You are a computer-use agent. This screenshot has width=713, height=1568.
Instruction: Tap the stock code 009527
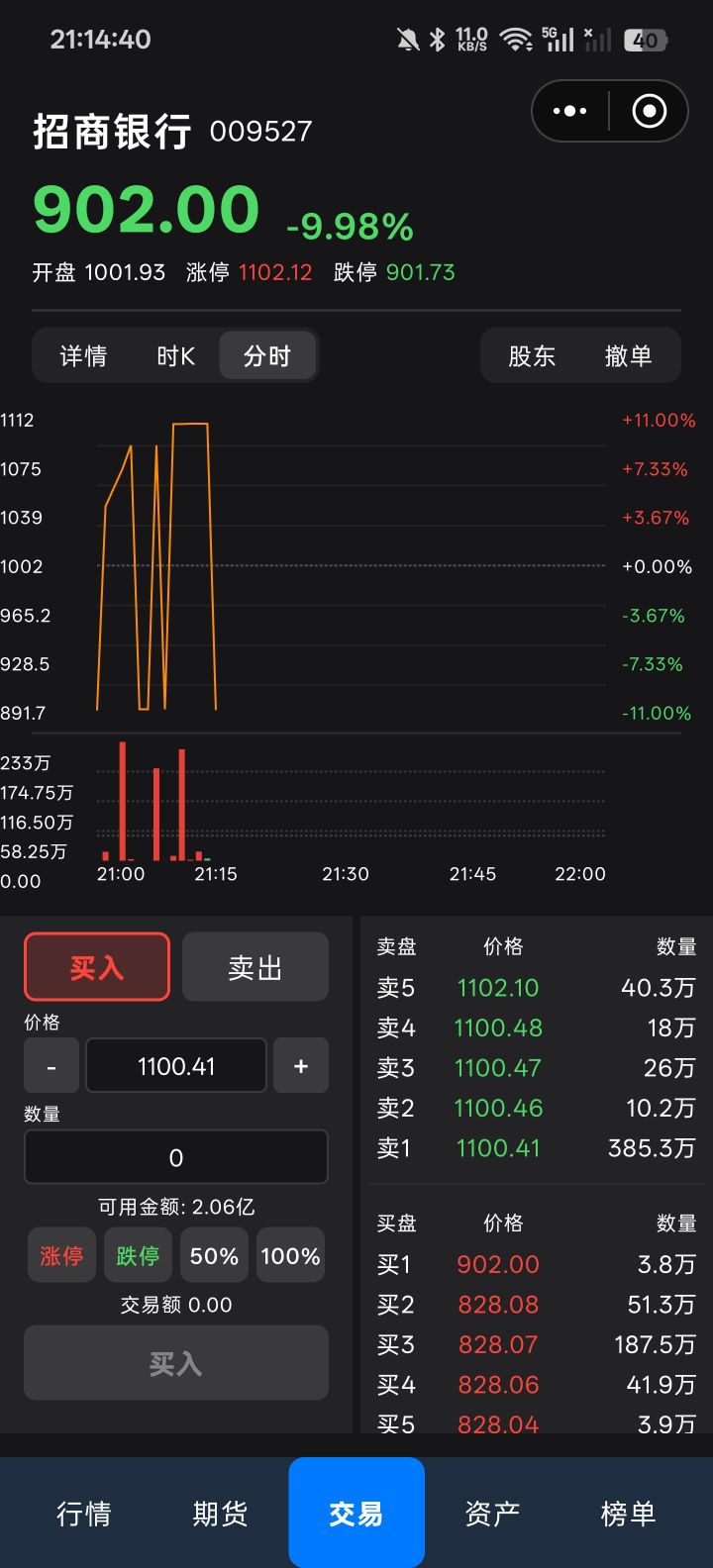coord(260,132)
